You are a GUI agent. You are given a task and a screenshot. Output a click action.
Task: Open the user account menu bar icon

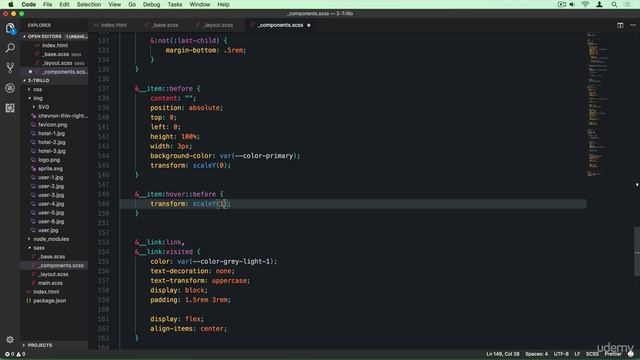(x=599, y=4)
